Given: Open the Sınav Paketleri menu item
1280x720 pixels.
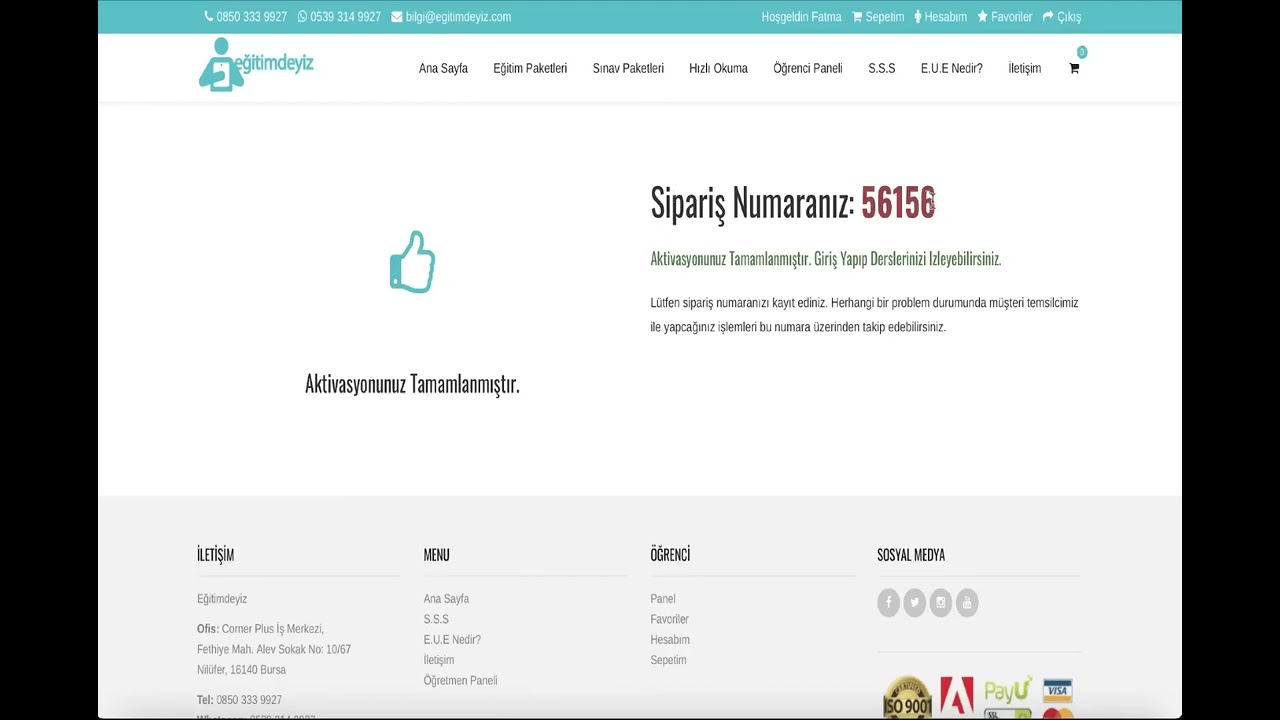Looking at the screenshot, I should (628, 69).
